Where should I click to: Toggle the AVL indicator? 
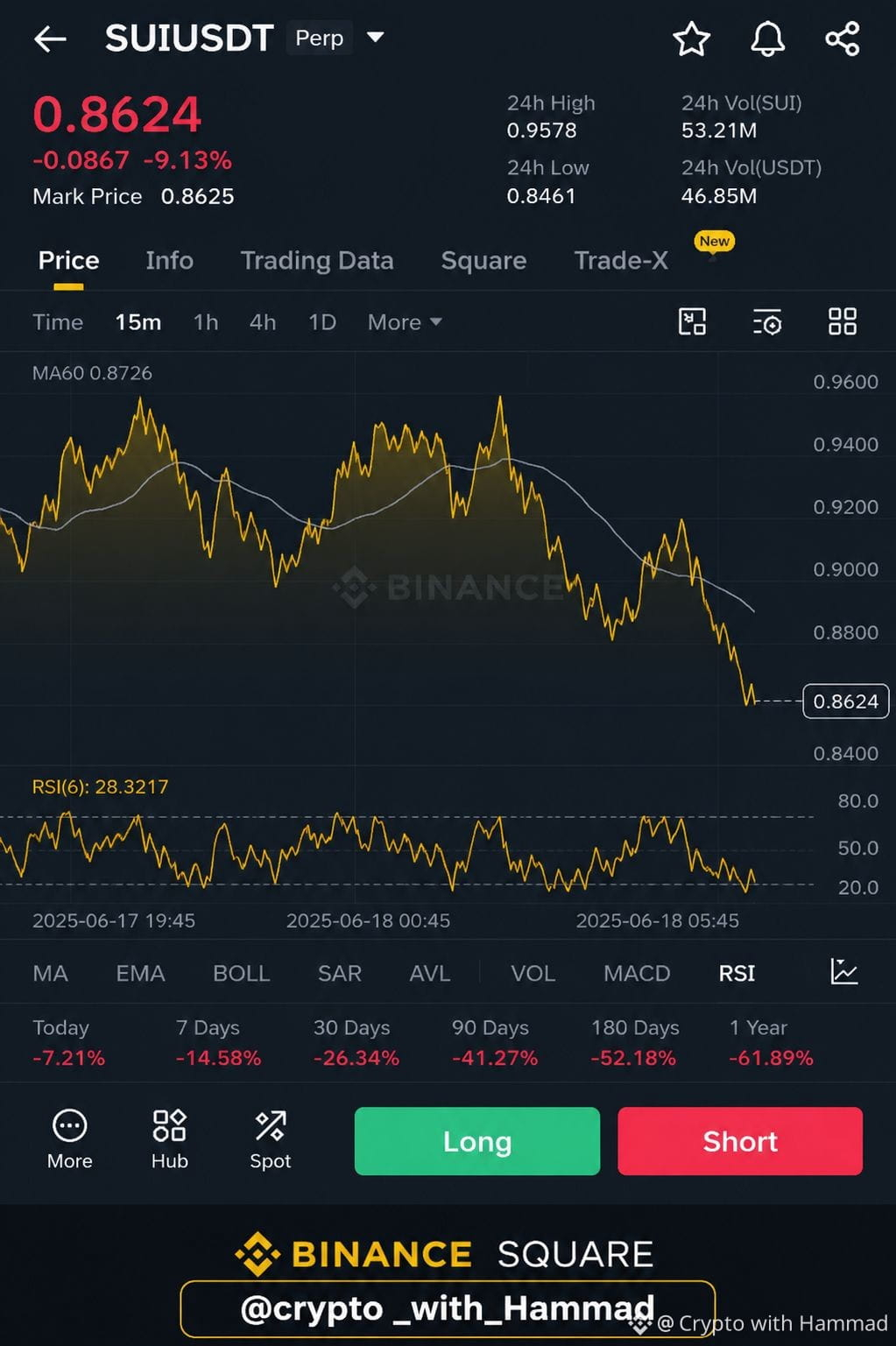pos(429,973)
